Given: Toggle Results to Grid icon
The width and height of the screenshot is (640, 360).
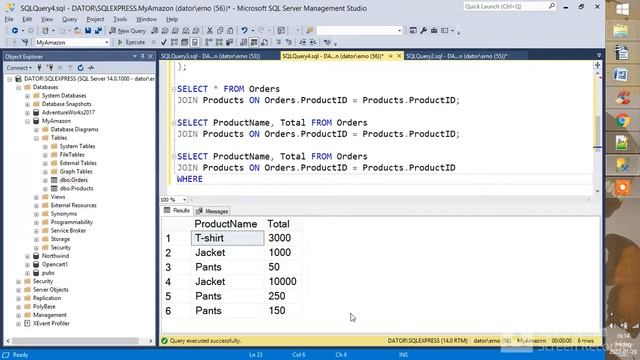Looking at the screenshot, I should point(254,42).
